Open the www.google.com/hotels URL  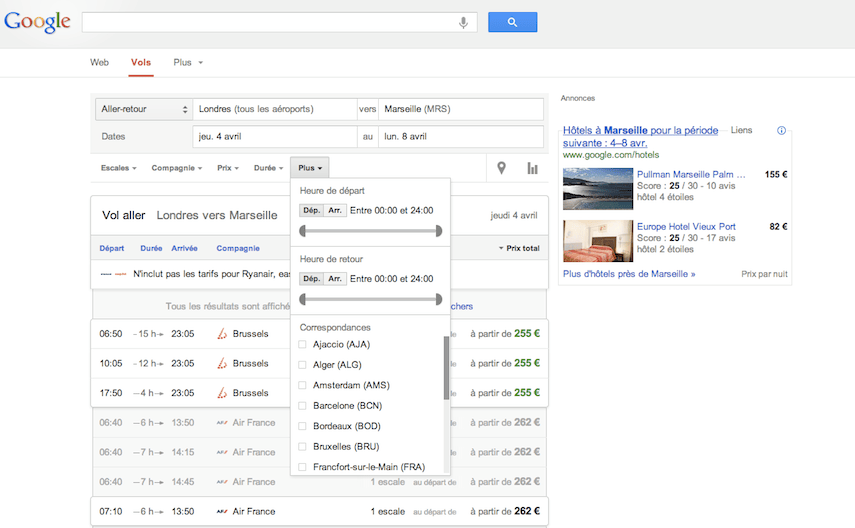pyautogui.click(x=611, y=155)
